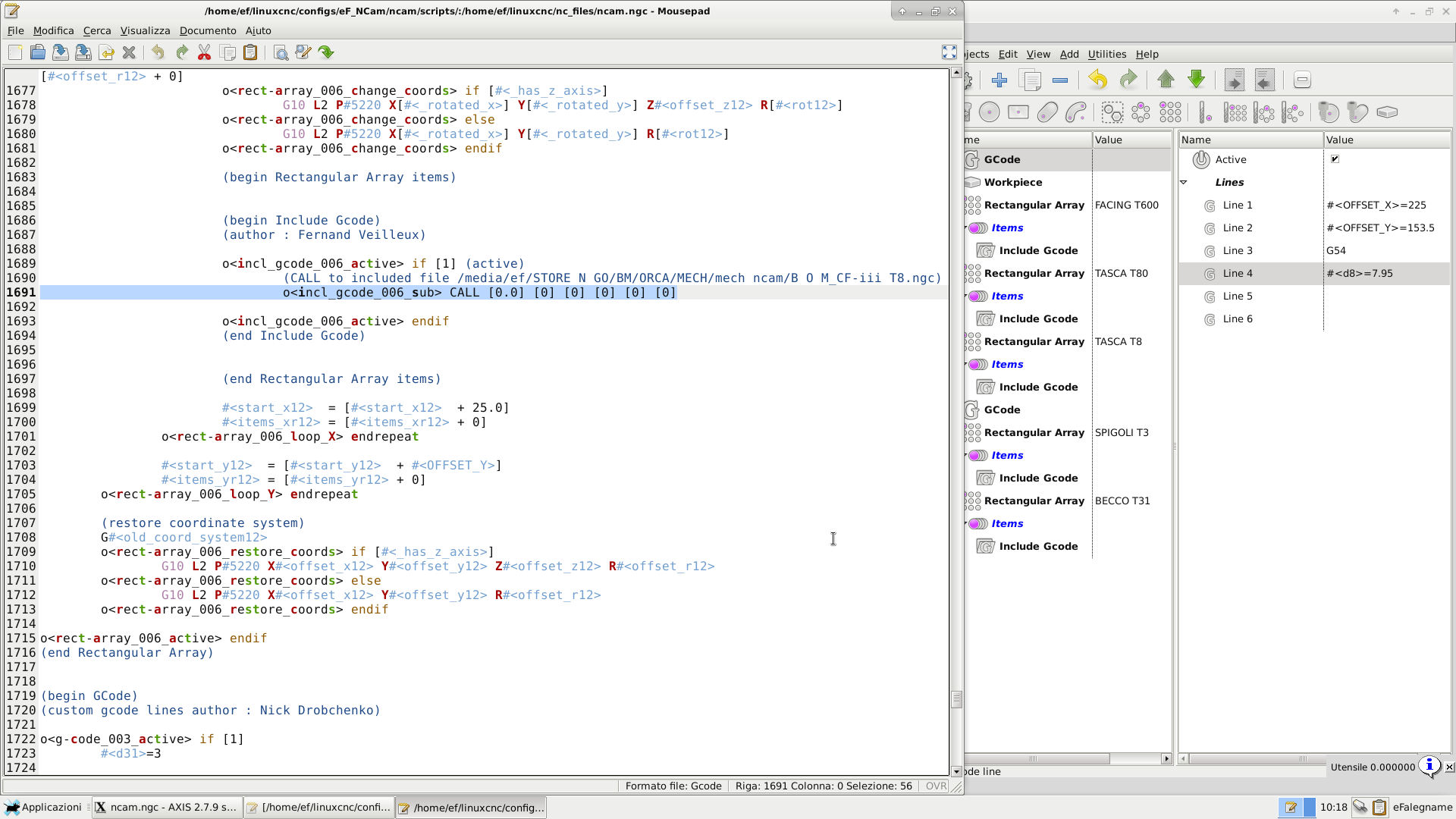
Task: Undo last edit in Mousepad toolbar
Action: click(158, 52)
